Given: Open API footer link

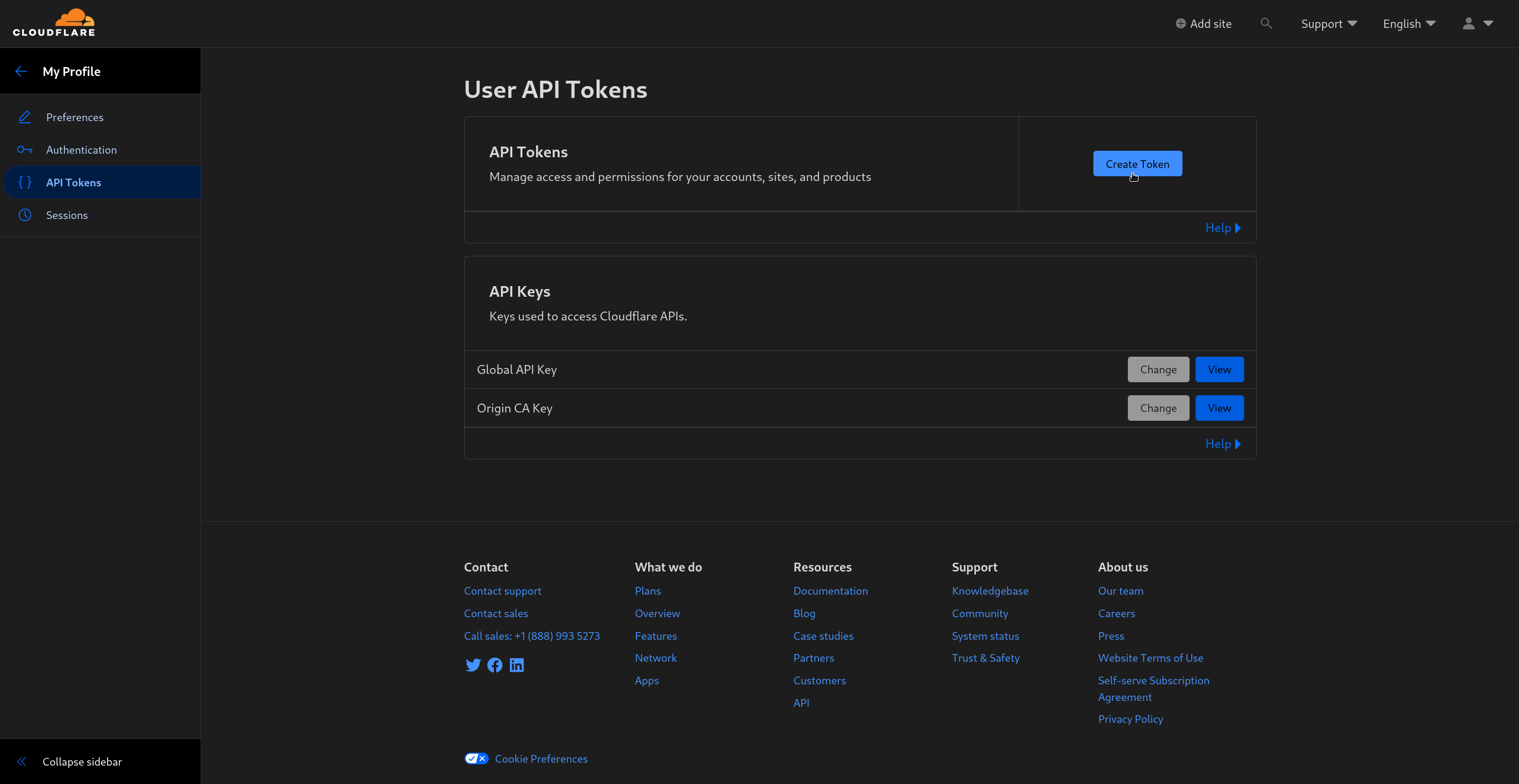Looking at the screenshot, I should pos(801,703).
